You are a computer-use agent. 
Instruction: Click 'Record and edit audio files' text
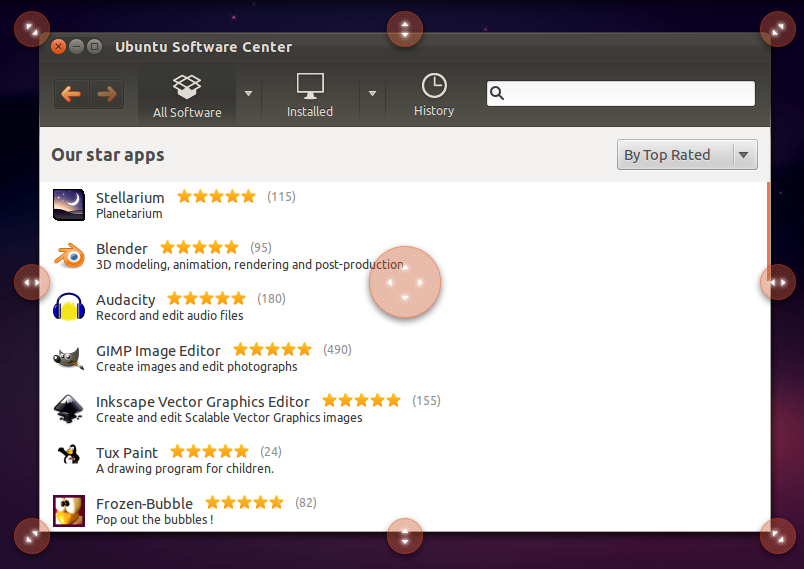pyautogui.click(x=170, y=316)
